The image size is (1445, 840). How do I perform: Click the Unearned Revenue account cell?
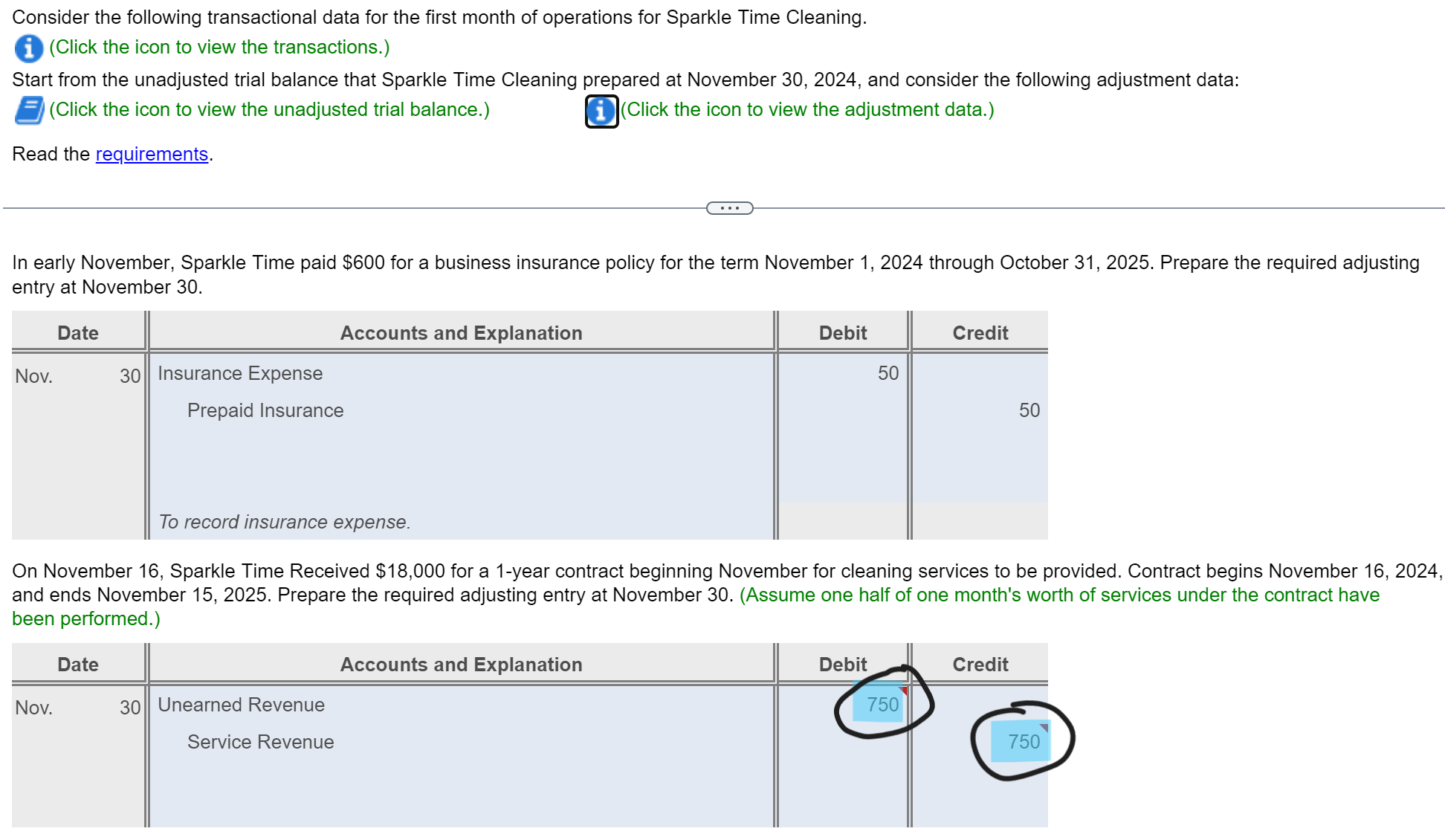pos(242,705)
